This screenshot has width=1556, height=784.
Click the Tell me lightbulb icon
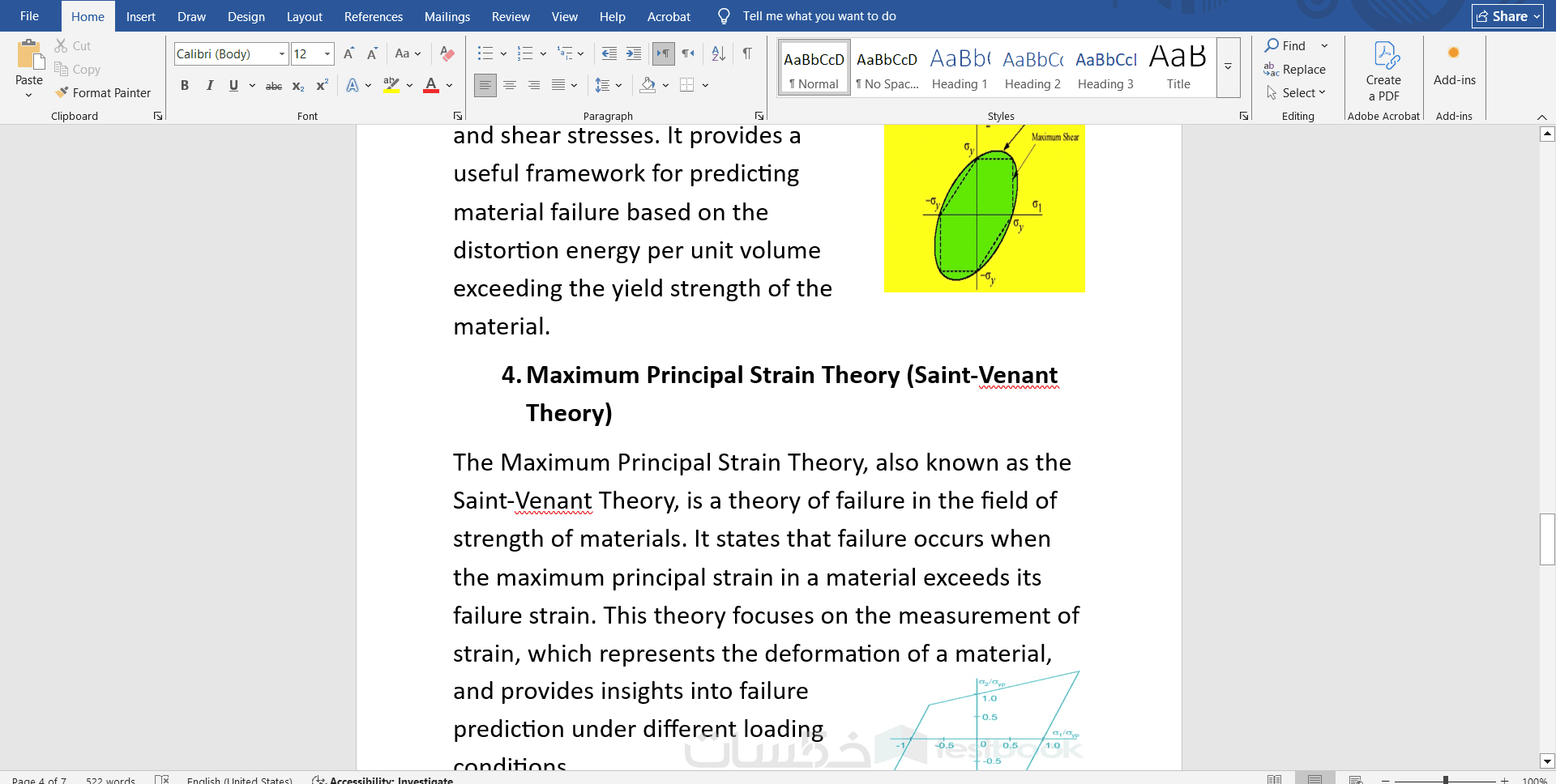point(724,16)
